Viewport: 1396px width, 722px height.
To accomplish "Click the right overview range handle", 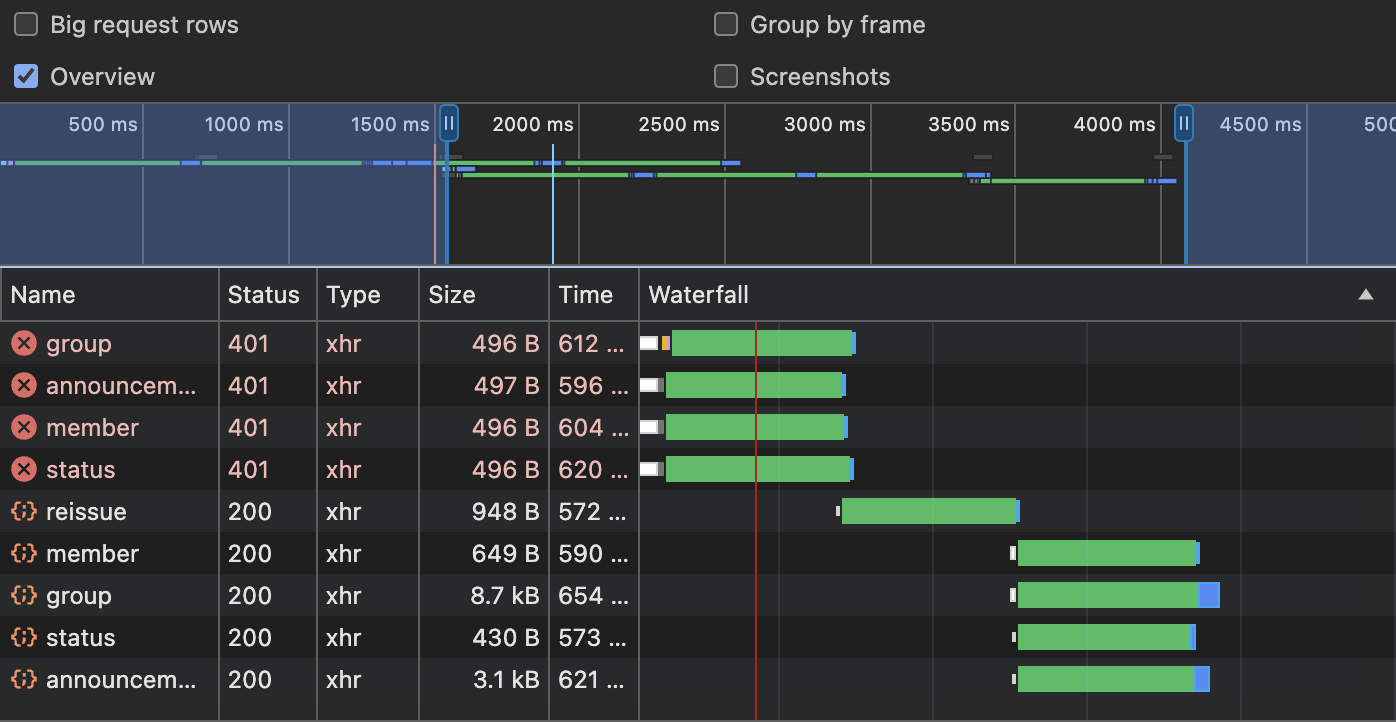I will tap(1184, 124).
